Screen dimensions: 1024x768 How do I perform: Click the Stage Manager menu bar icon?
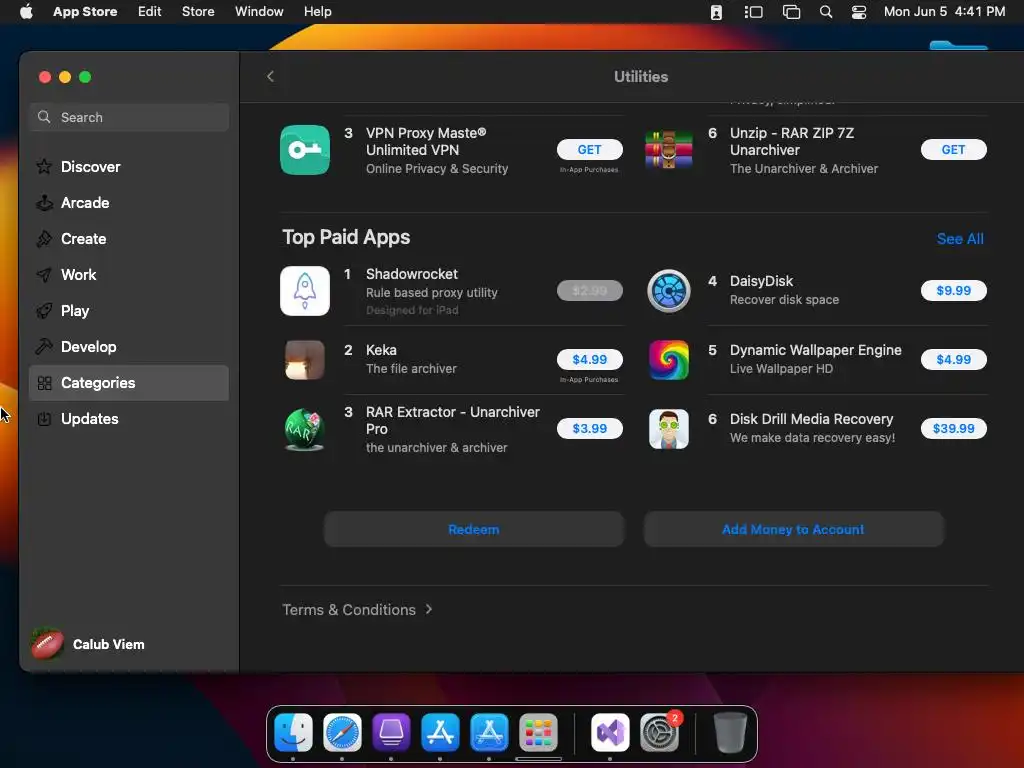pyautogui.click(x=753, y=12)
